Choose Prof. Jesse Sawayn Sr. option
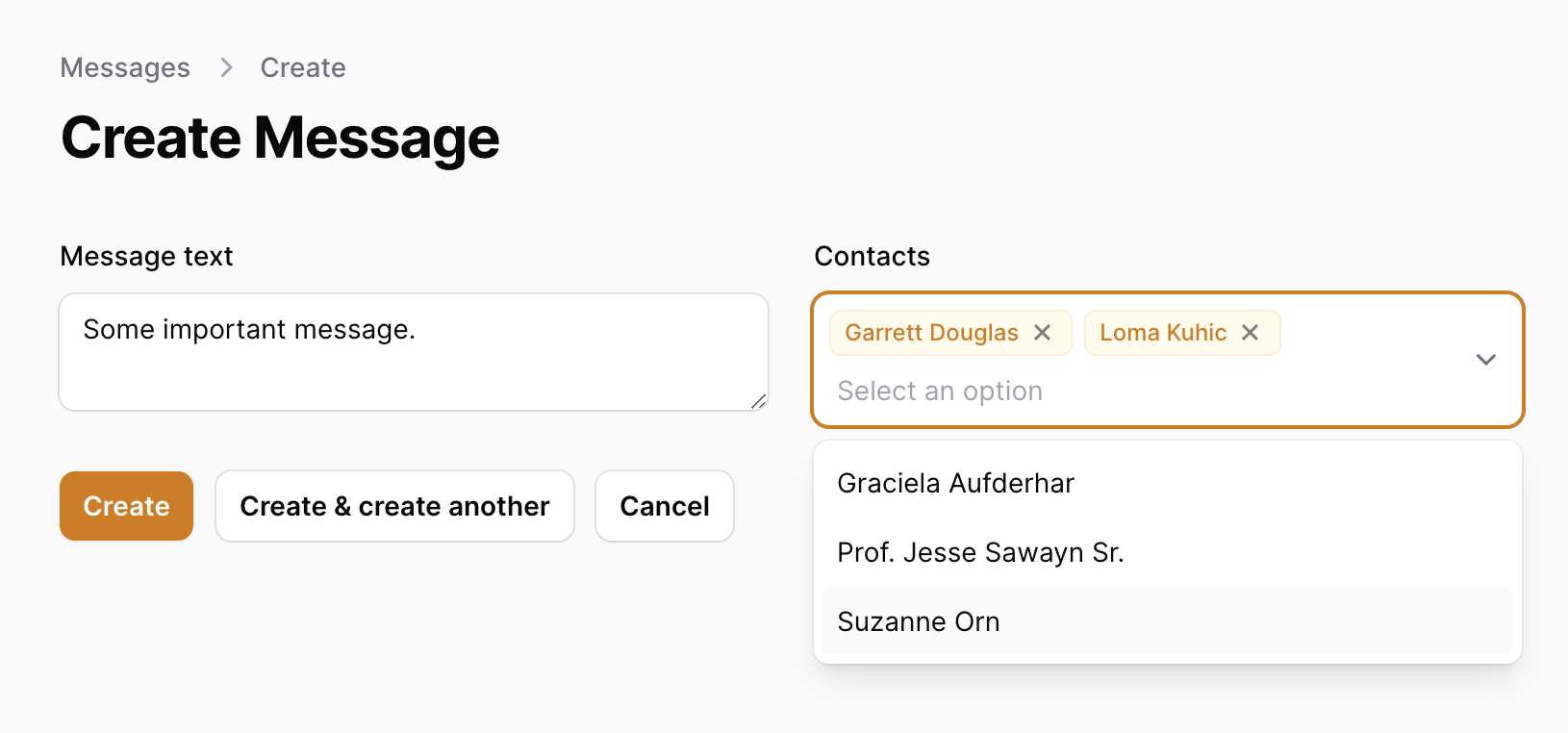 [980, 552]
